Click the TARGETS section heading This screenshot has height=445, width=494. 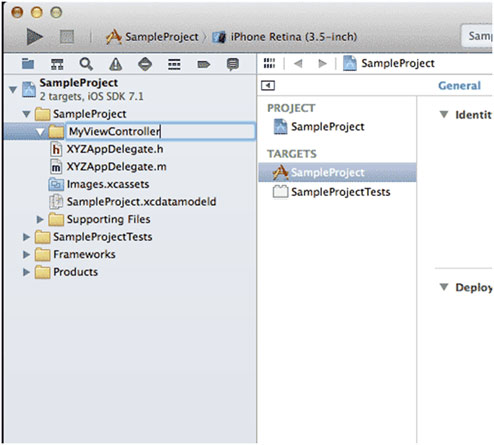point(292,154)
